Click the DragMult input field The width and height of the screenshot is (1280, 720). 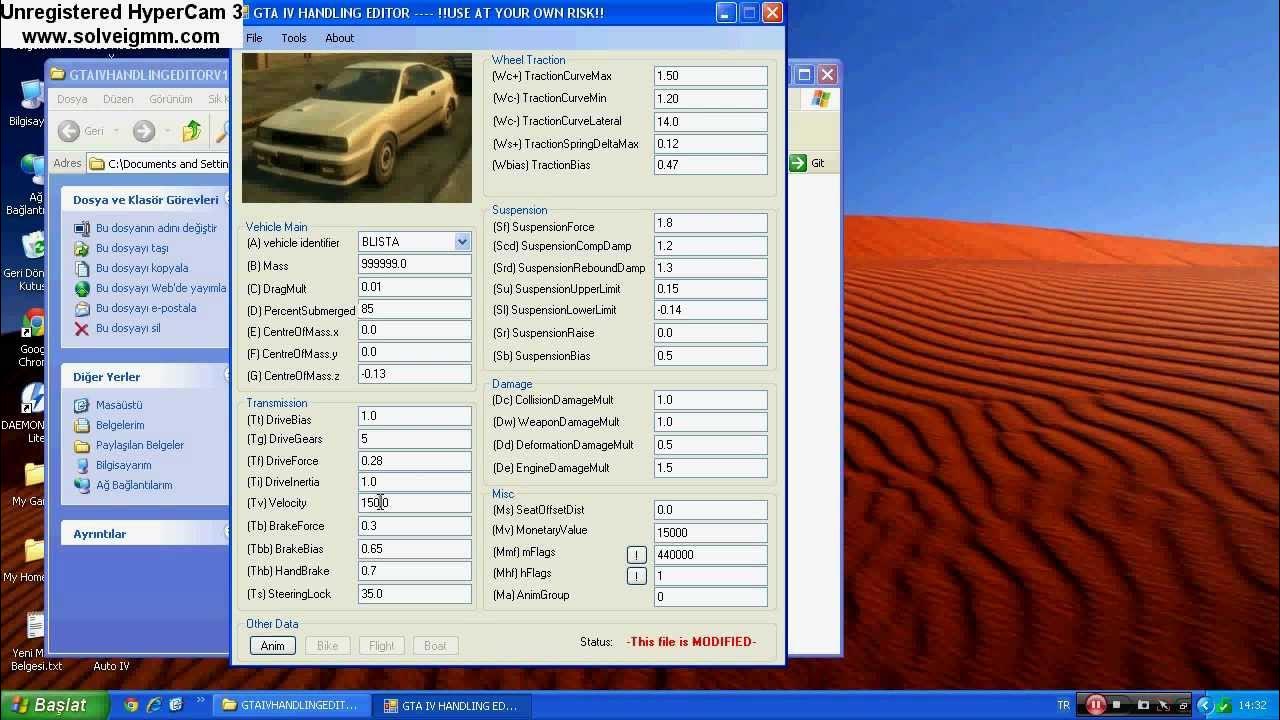pos(414,287)
